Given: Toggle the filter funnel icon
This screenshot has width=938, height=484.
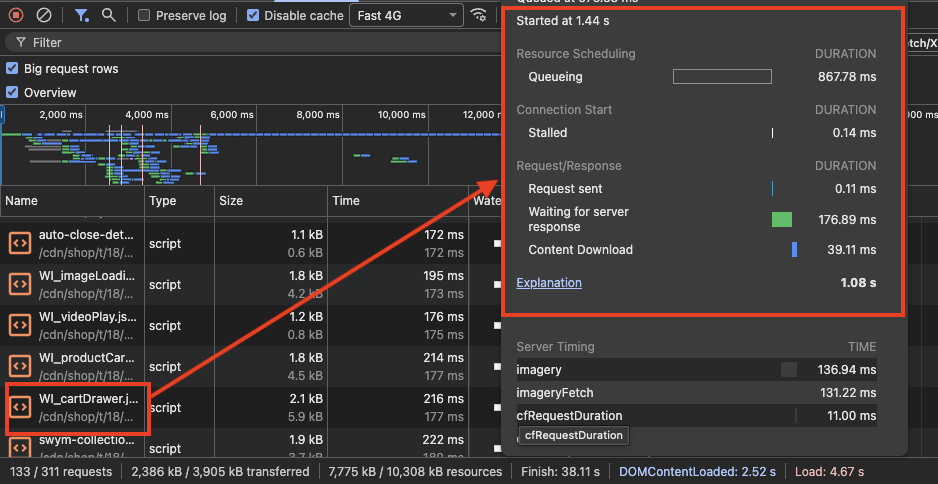Looking at the screenshot, I should 81,15.
